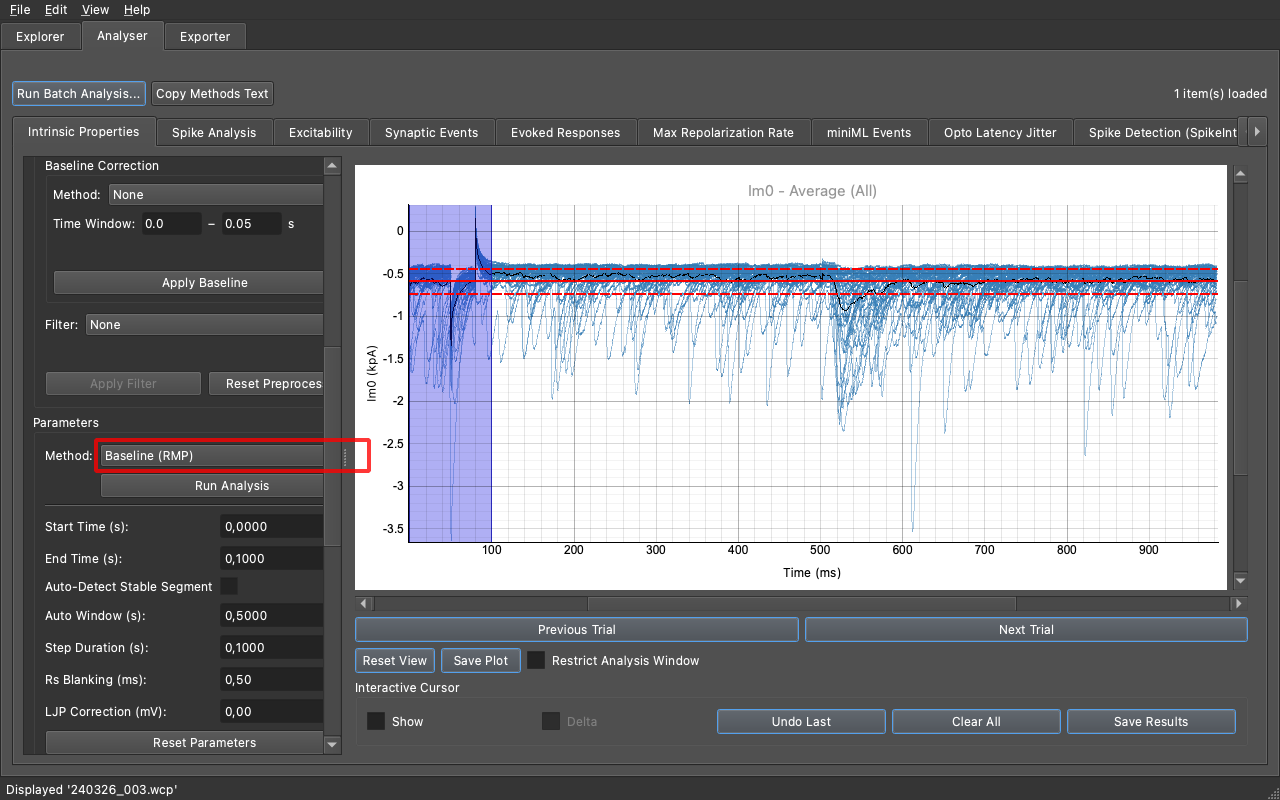This screenshot has width=1280, height=800.
Task: Click '1 item(s) loaded' label
Action: [1220, 94]
